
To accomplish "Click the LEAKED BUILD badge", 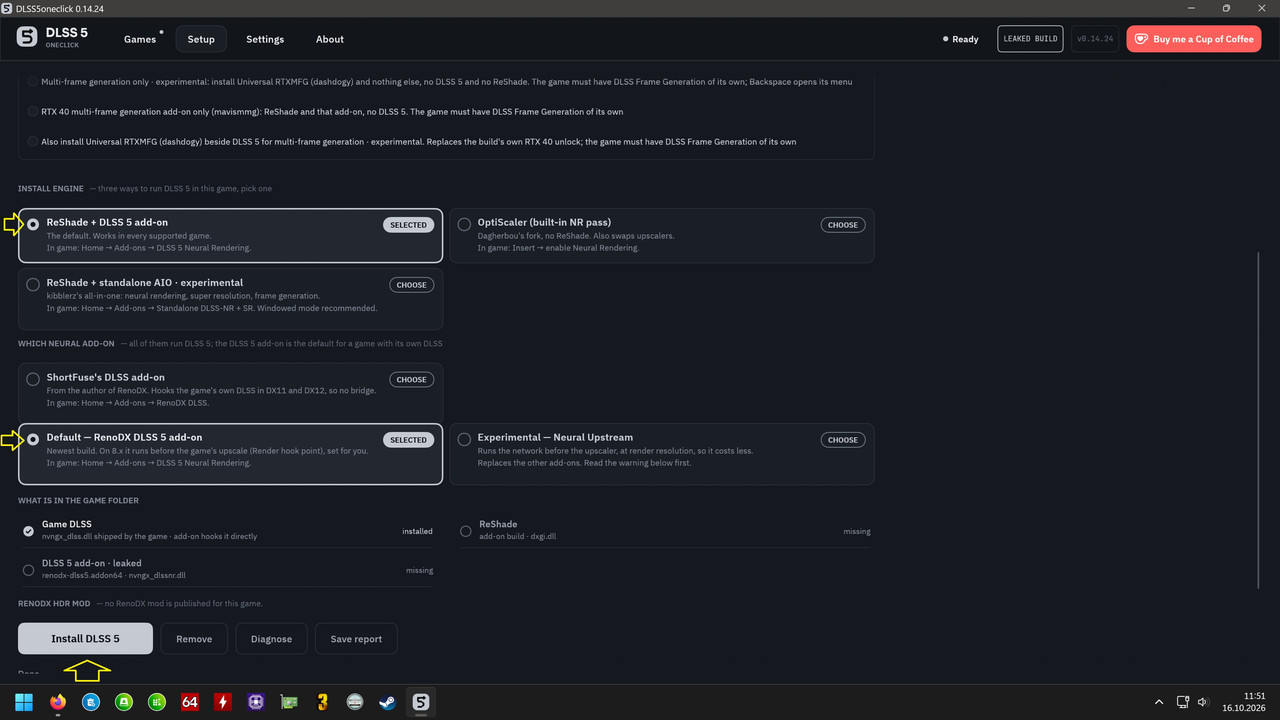I will point(1030,39).
